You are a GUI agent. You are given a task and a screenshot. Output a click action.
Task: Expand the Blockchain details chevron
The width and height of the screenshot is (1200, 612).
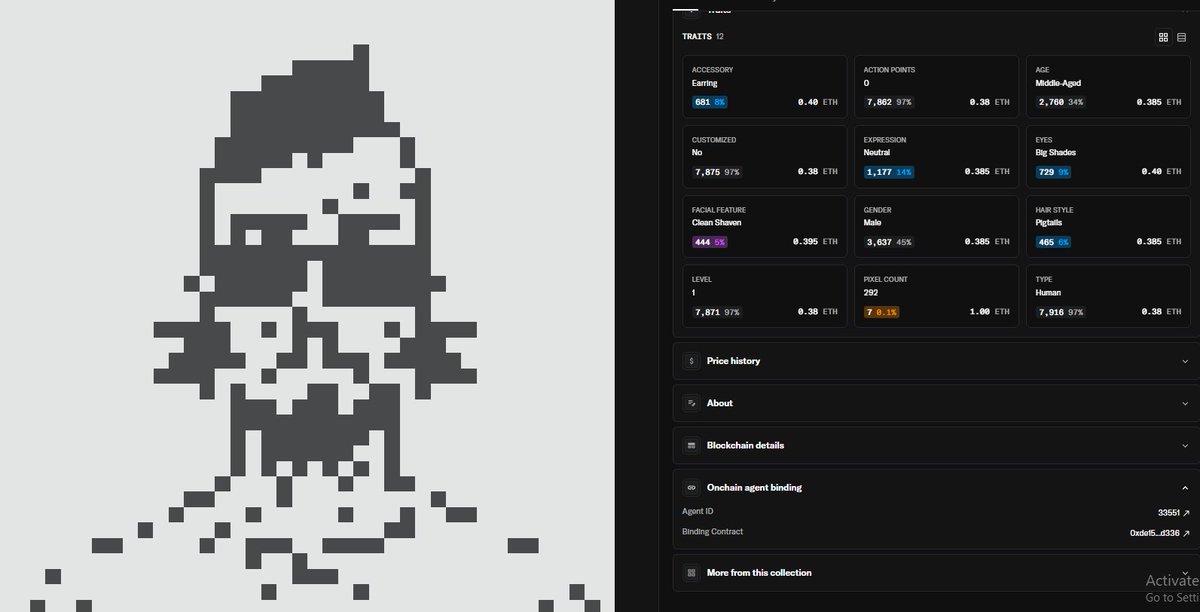(x=1185, y=445)
